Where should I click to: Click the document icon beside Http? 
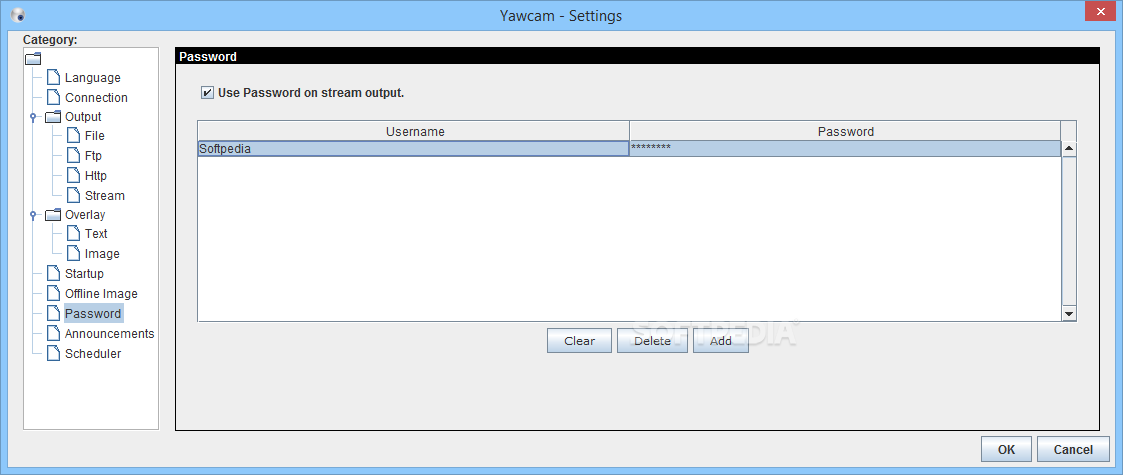click(x=73, y=176)
